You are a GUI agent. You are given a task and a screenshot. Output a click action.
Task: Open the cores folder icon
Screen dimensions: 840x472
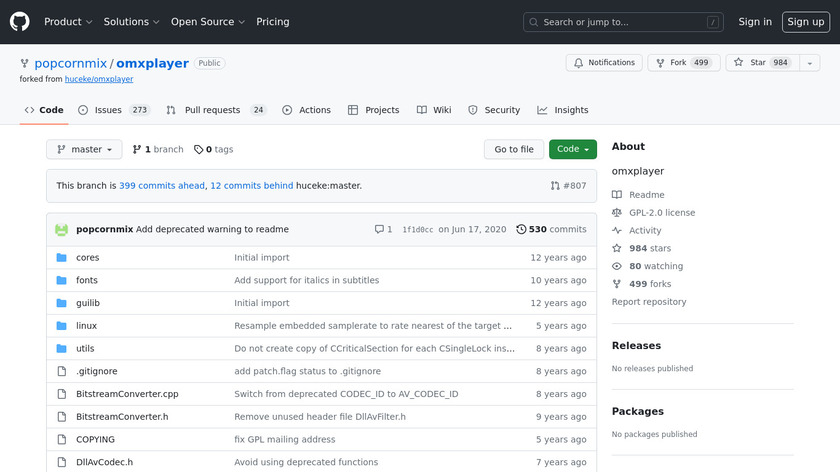pos(61,257)
